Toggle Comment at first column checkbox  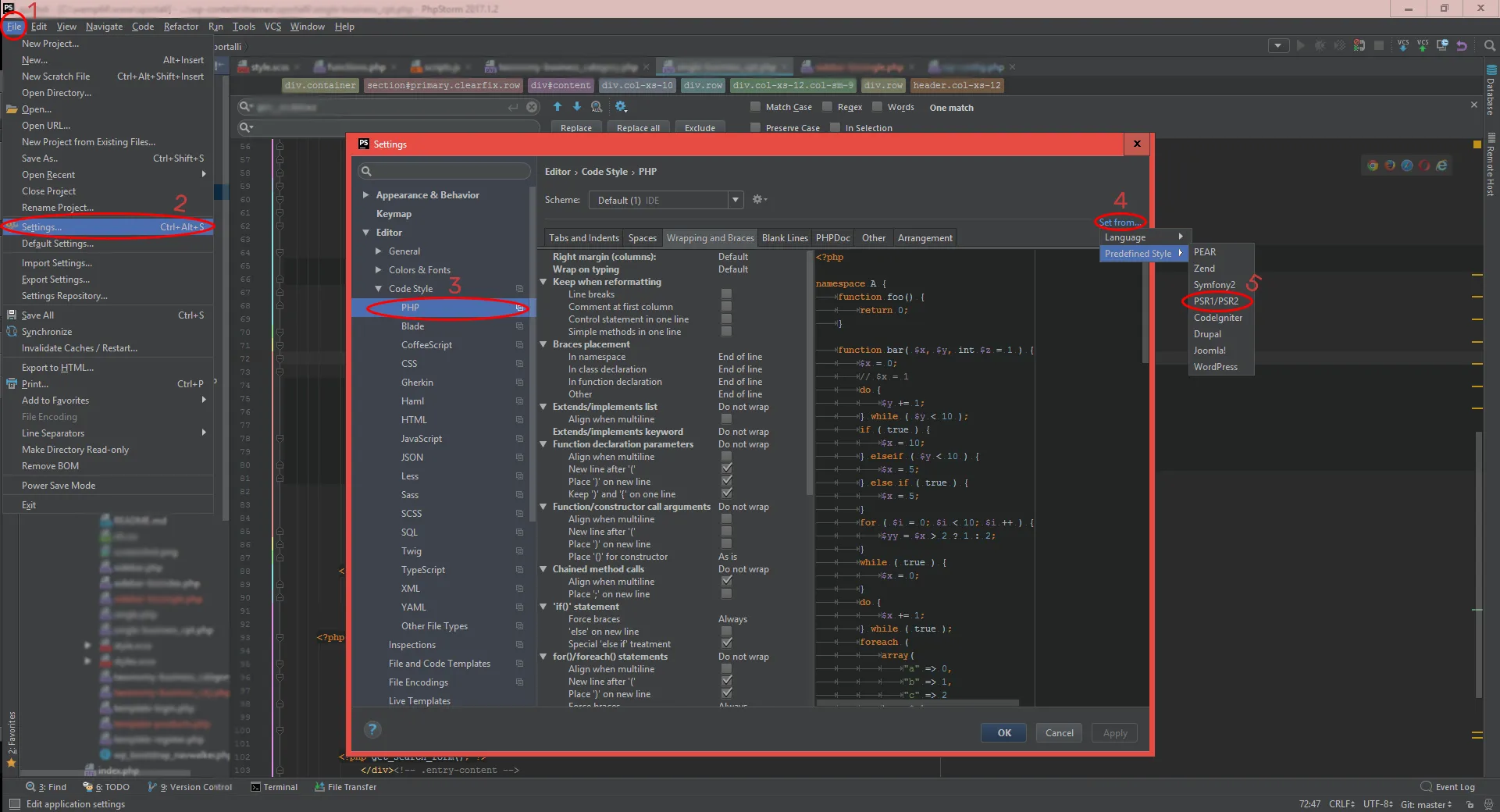(727, 307)
